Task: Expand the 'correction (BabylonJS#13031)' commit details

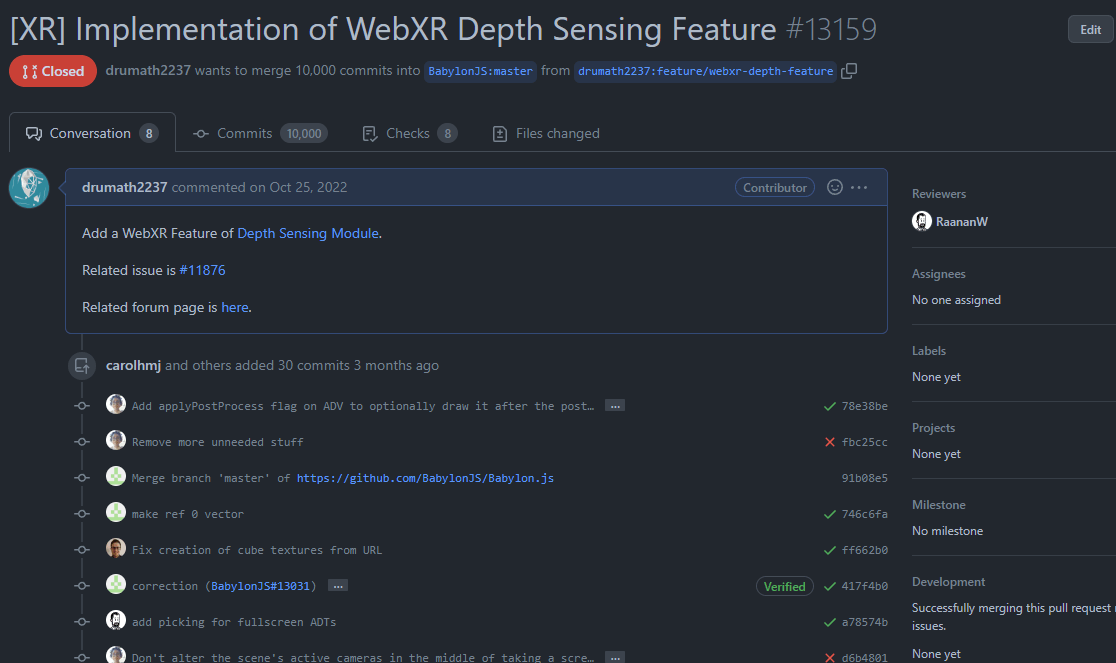Action: point(338,585)
